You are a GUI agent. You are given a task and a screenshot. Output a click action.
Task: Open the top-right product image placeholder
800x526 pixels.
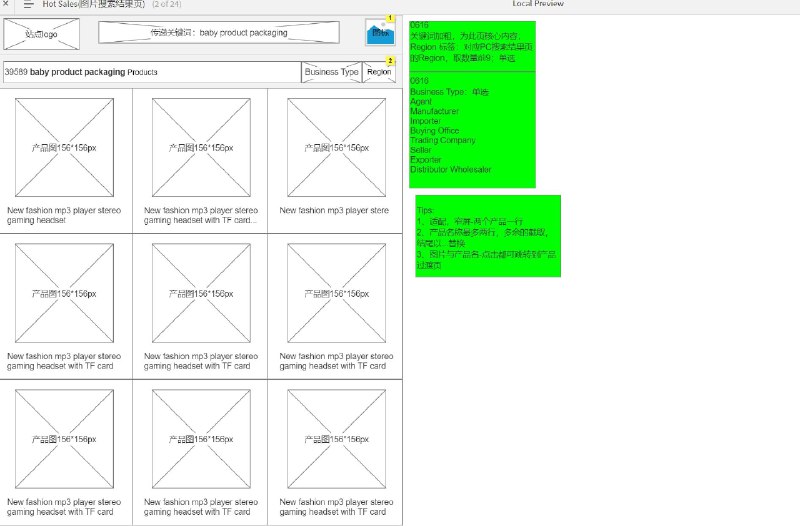pyautogui.click(x=336, y=147)
